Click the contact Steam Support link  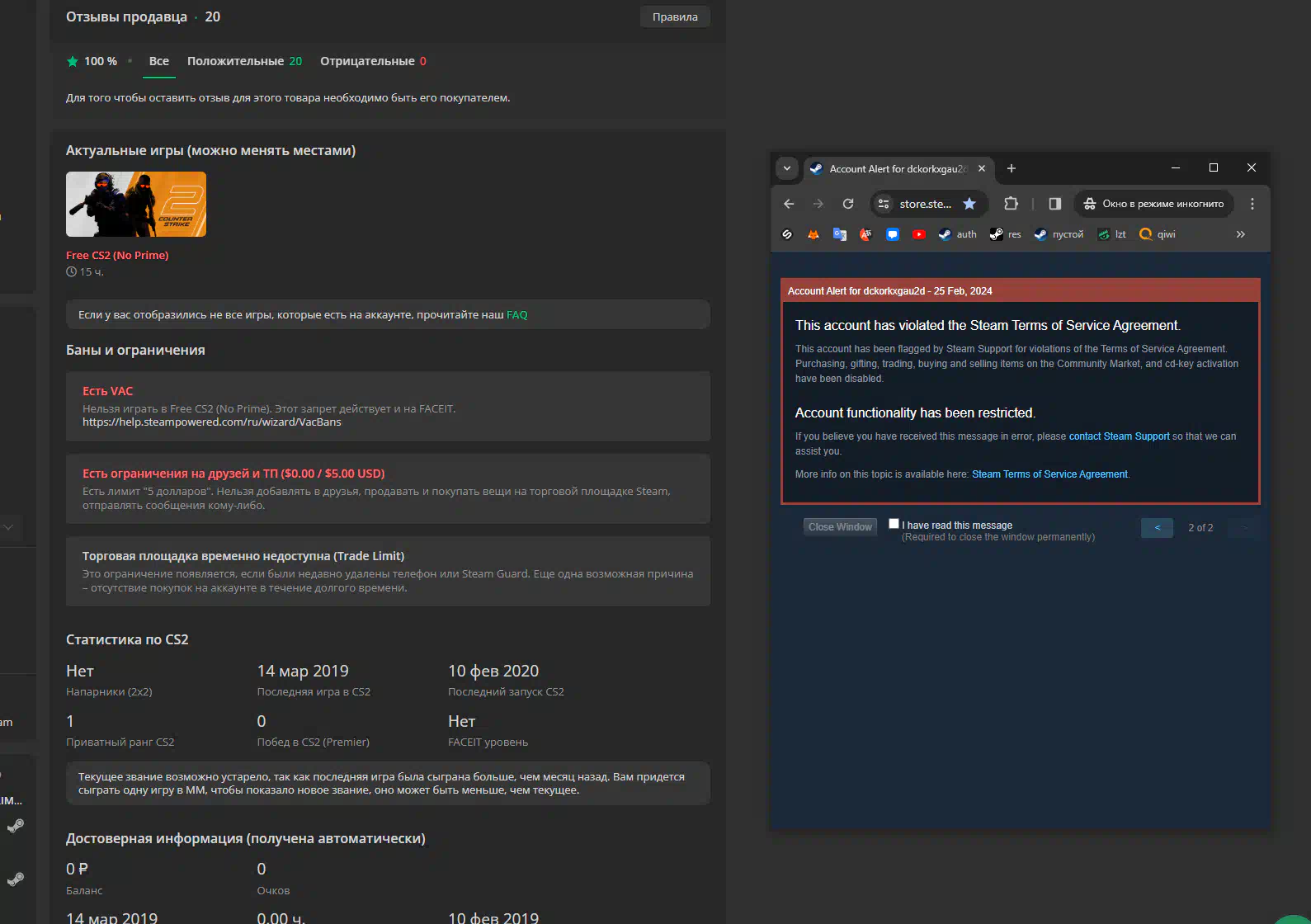[x=1119, y=436]
